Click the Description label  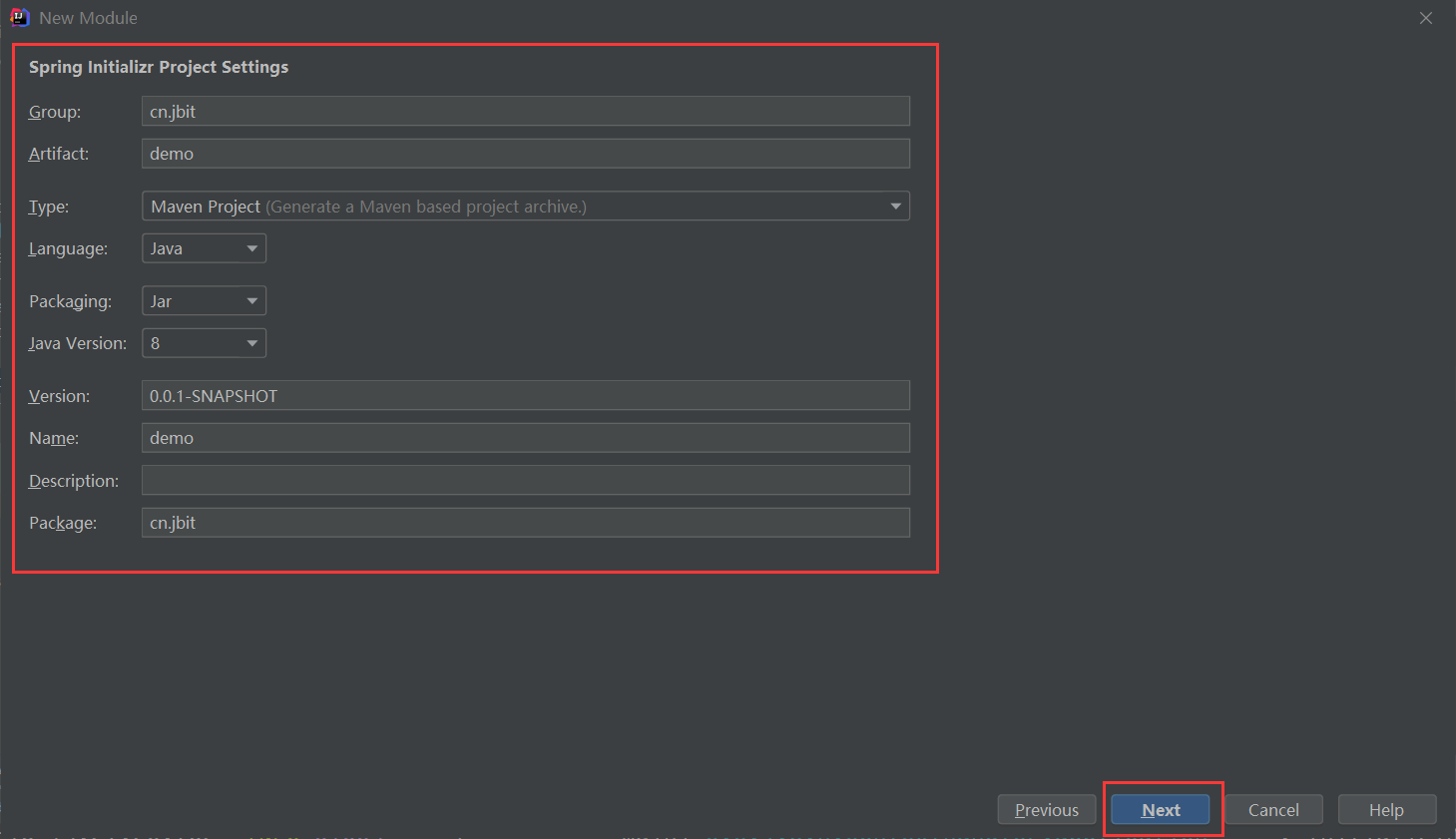pos(74,481)
